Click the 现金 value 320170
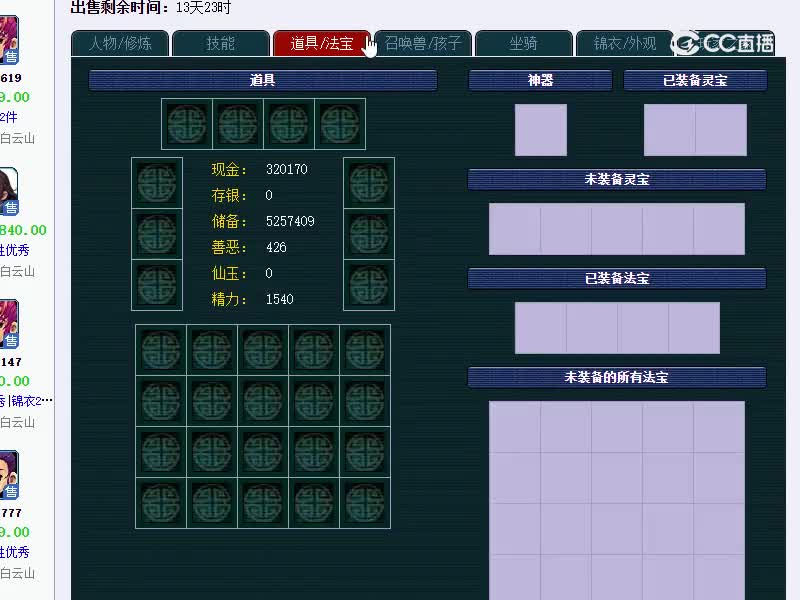Viewport: 800px width, 600px height. (x=287, y=169)
